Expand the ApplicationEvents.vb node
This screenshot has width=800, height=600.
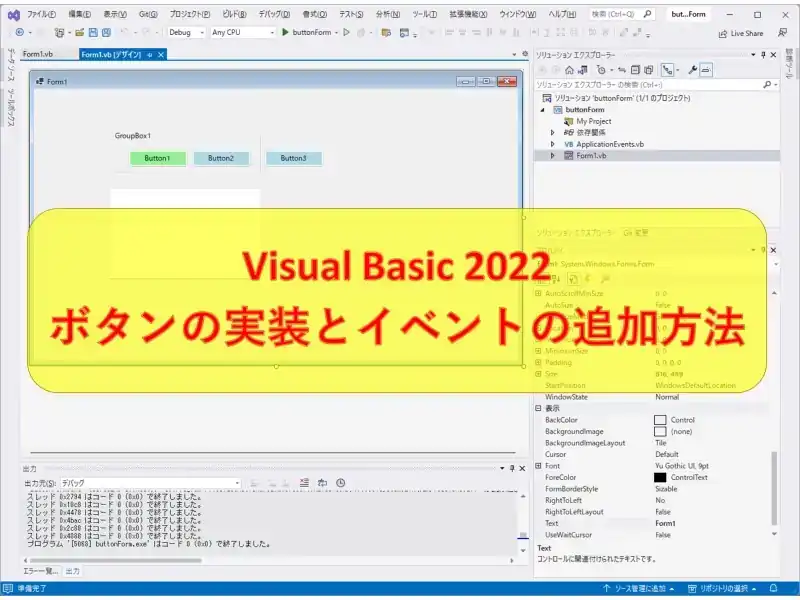click(x=552, y=144)
